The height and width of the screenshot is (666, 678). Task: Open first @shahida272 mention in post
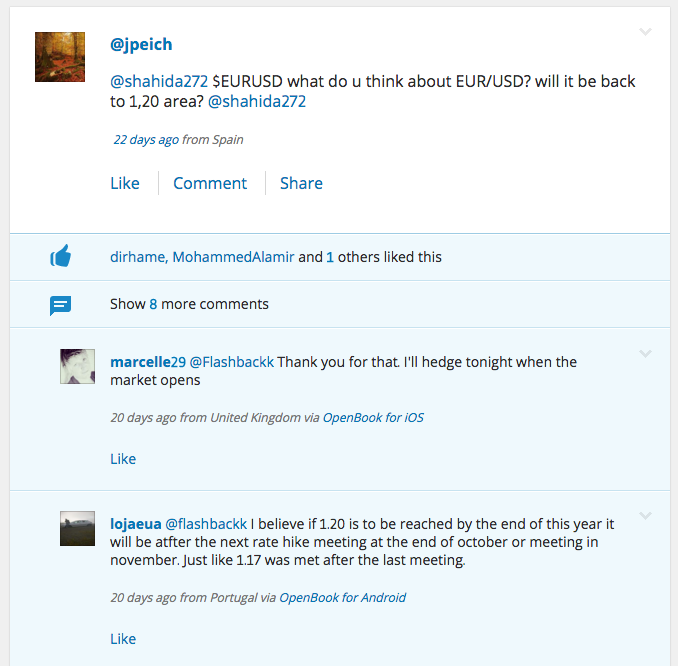[x=159, y=81]
